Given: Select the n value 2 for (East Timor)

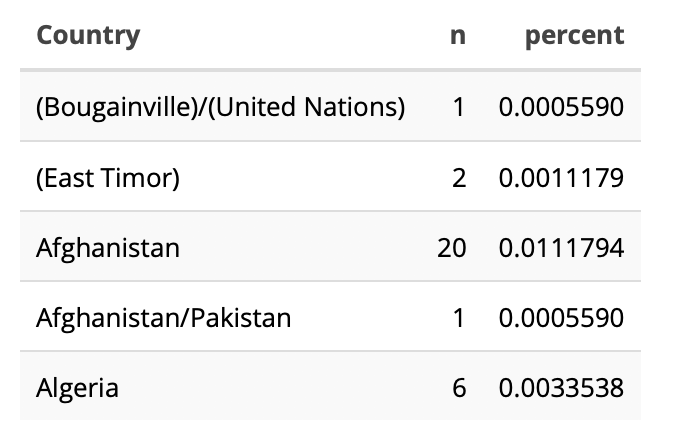Looking at the screenshot, I should pos(458,178).
